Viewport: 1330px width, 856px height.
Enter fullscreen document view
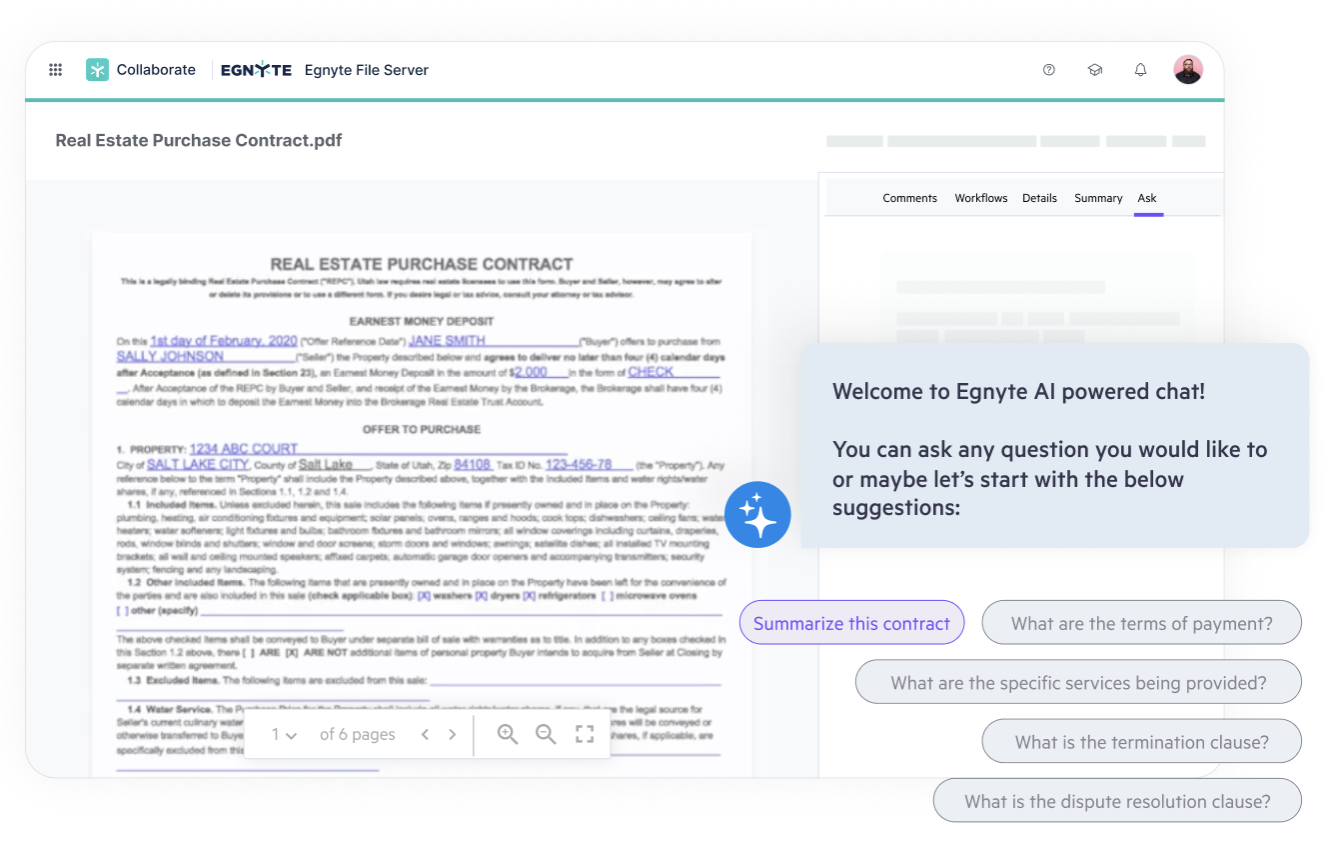[x=585, y=734]
